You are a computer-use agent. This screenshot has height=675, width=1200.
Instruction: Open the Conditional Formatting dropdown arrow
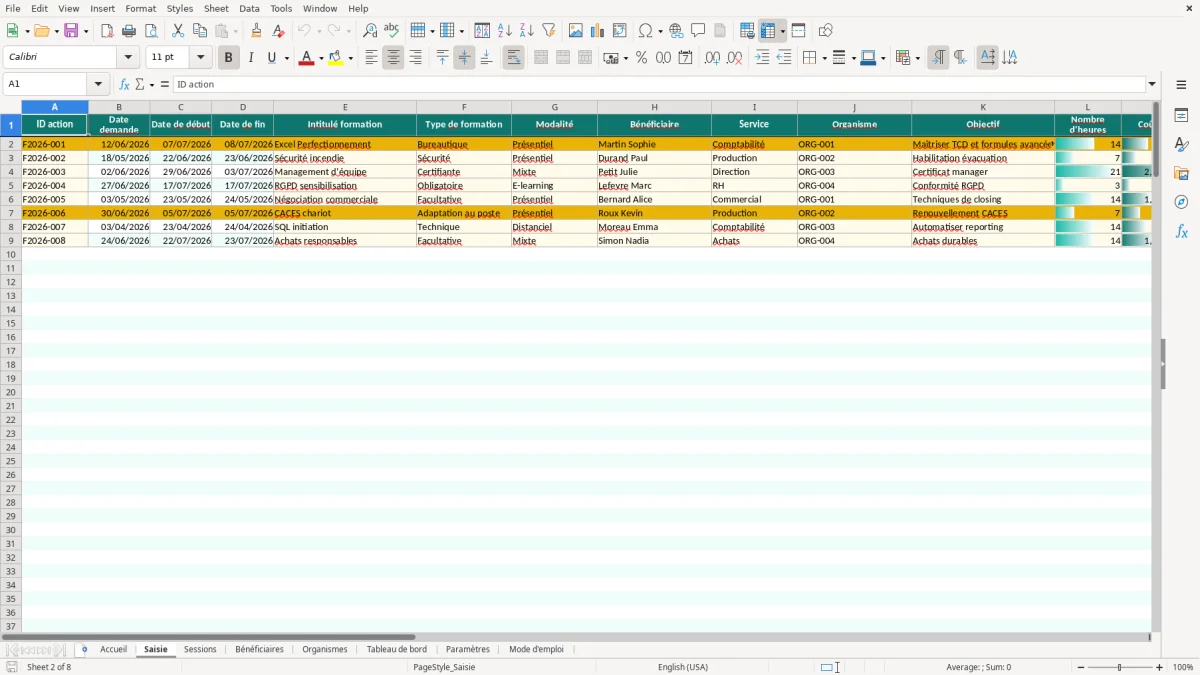click(x=917, y=58)
